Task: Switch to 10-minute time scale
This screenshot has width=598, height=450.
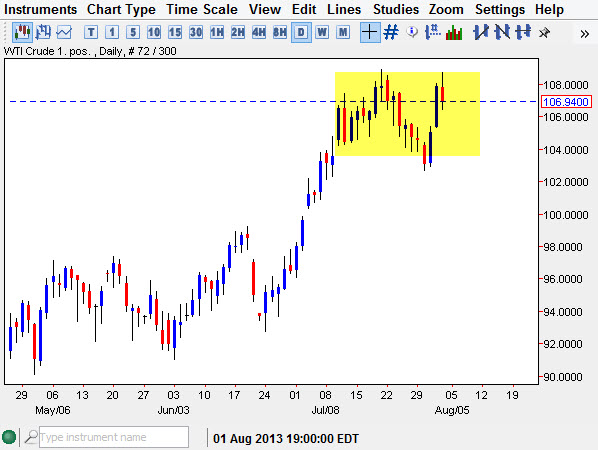Action: tap(154, 32)
